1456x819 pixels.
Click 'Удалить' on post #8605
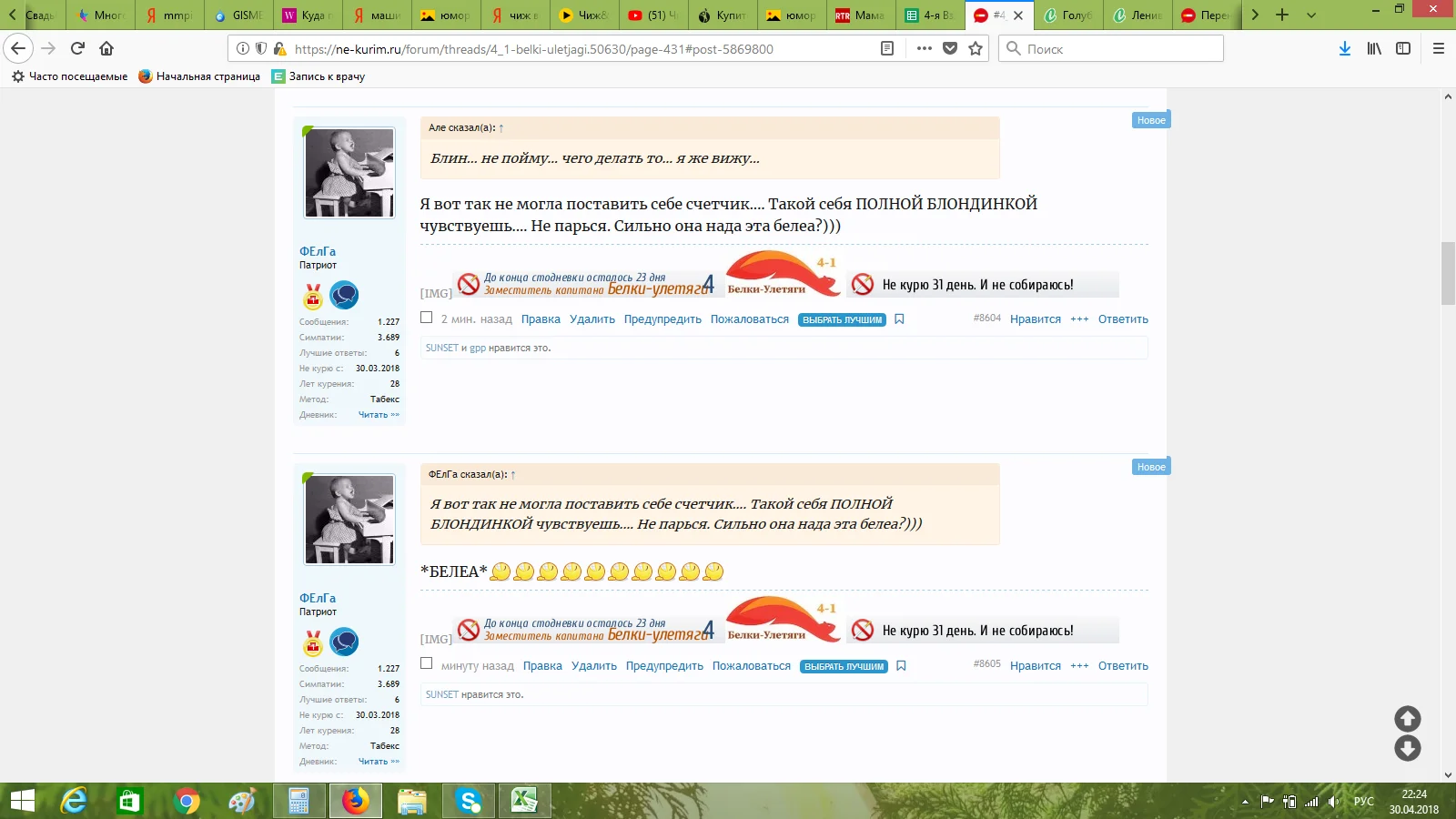[x=594, y=666]
